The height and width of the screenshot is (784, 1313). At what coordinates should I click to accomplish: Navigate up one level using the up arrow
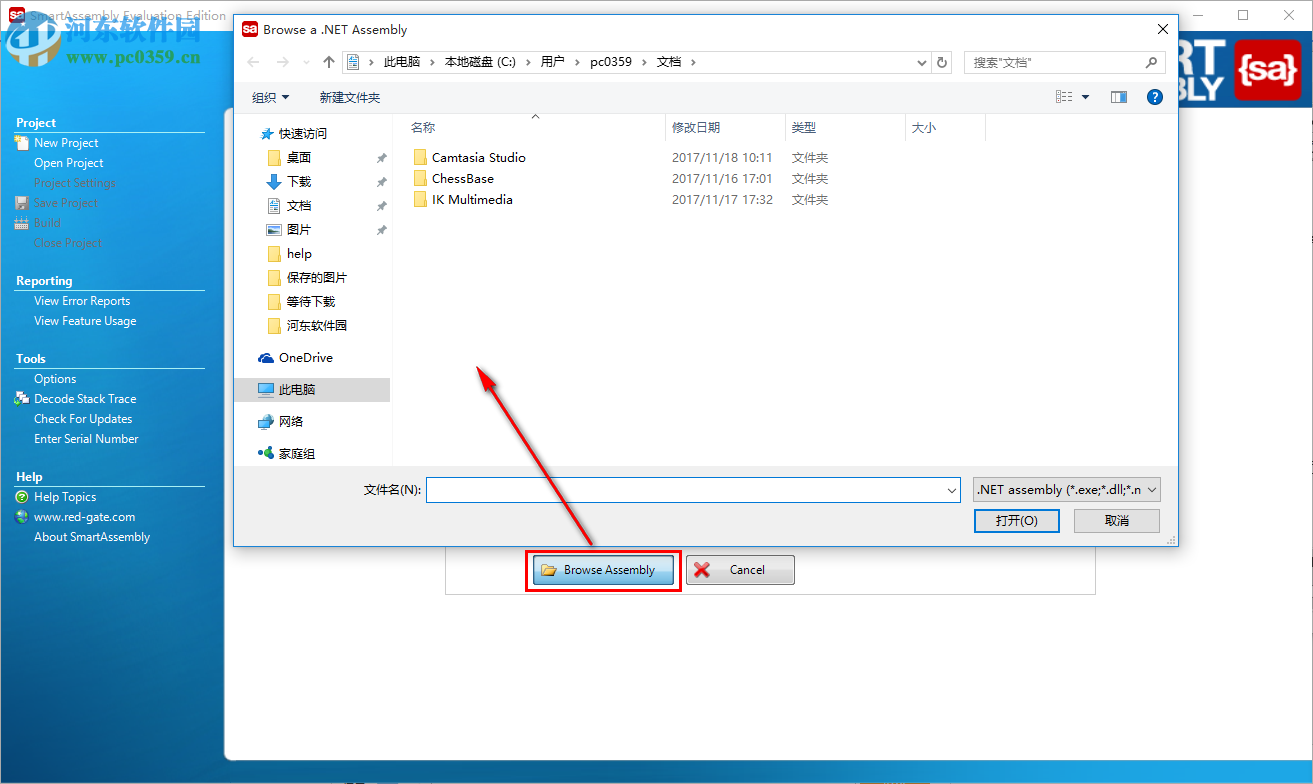pyautogui.click(x=329, y=62)
